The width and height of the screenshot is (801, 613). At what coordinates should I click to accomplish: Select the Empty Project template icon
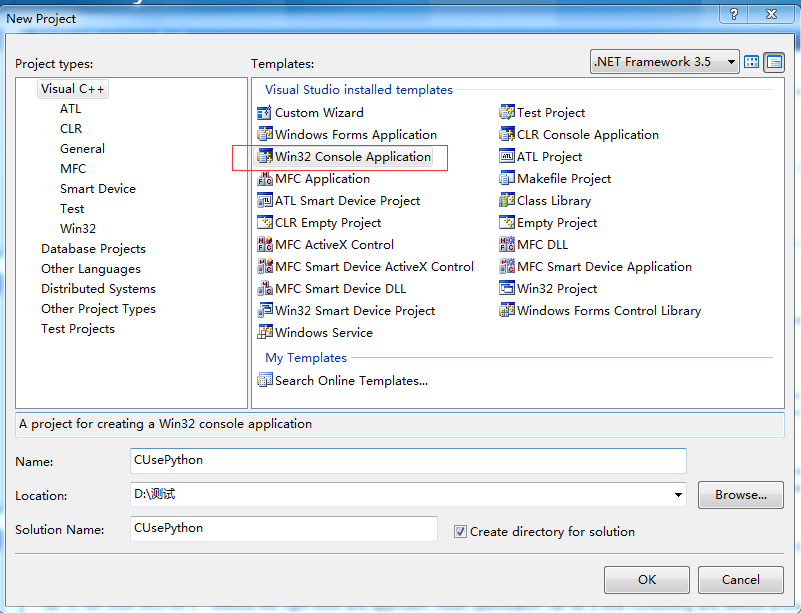pos(506,222)
